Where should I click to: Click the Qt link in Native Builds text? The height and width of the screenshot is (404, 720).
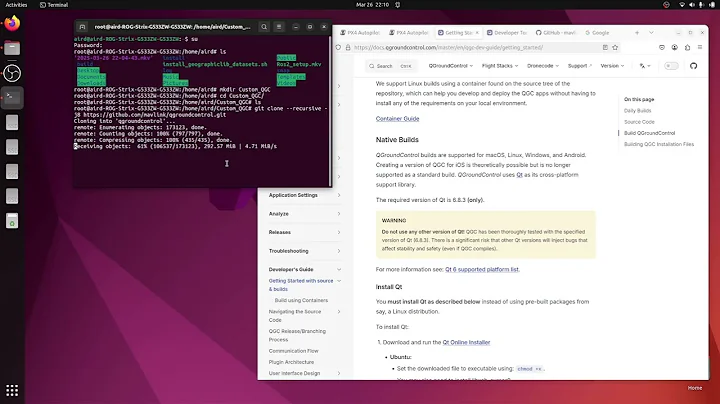tap(519, 175)
